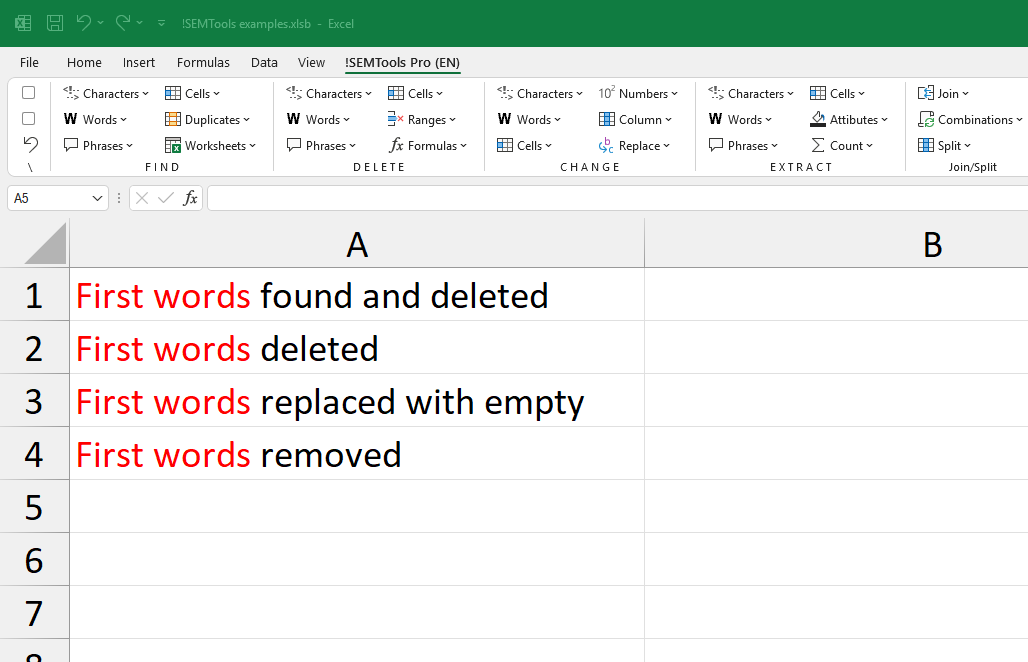Click the Insert Function fx button
The image size is (1028, 662).
pyautogui.click(x=190, y=198)
